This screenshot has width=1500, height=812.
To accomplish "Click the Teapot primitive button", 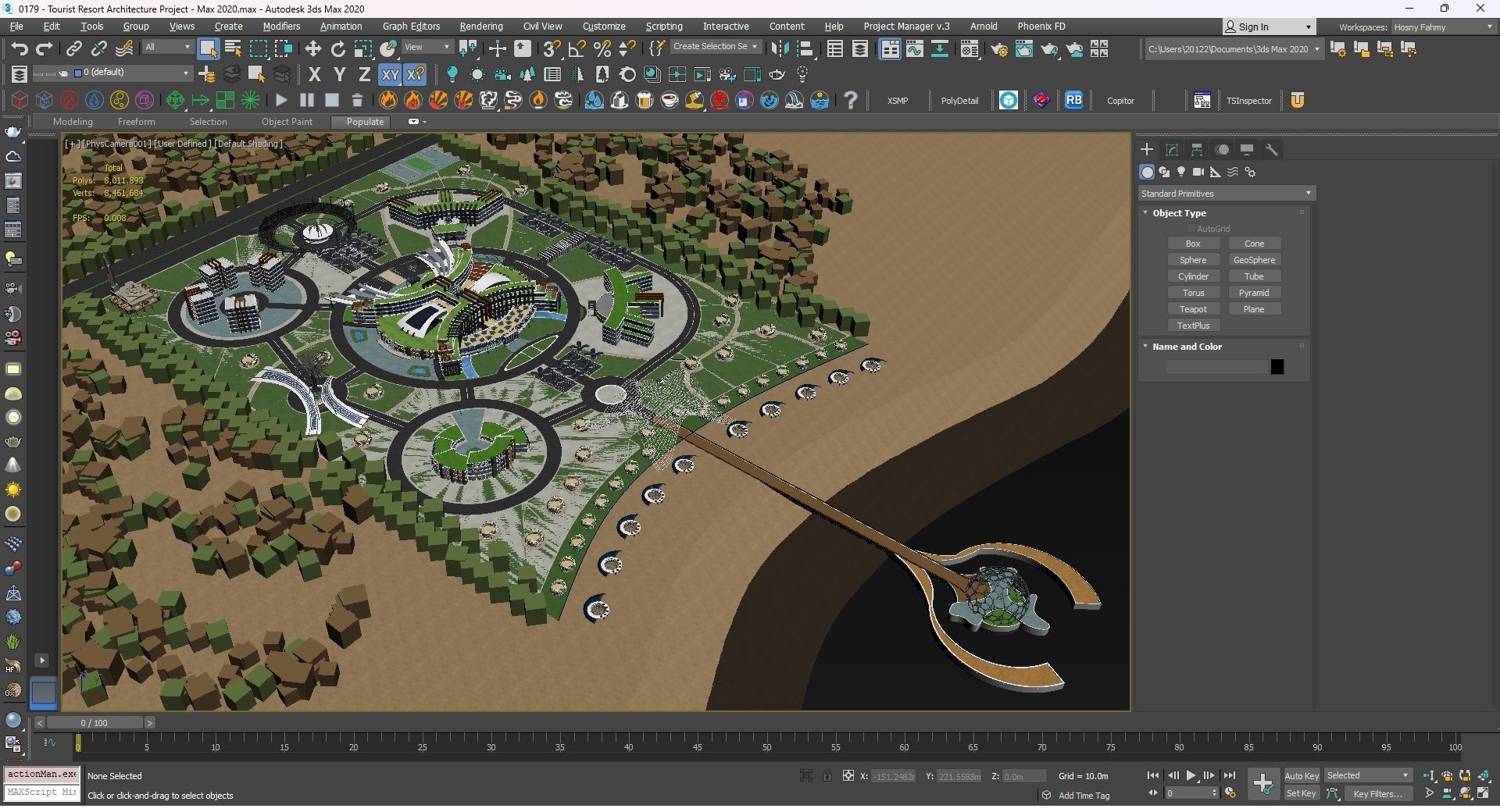I will (x=1193, y=308).
